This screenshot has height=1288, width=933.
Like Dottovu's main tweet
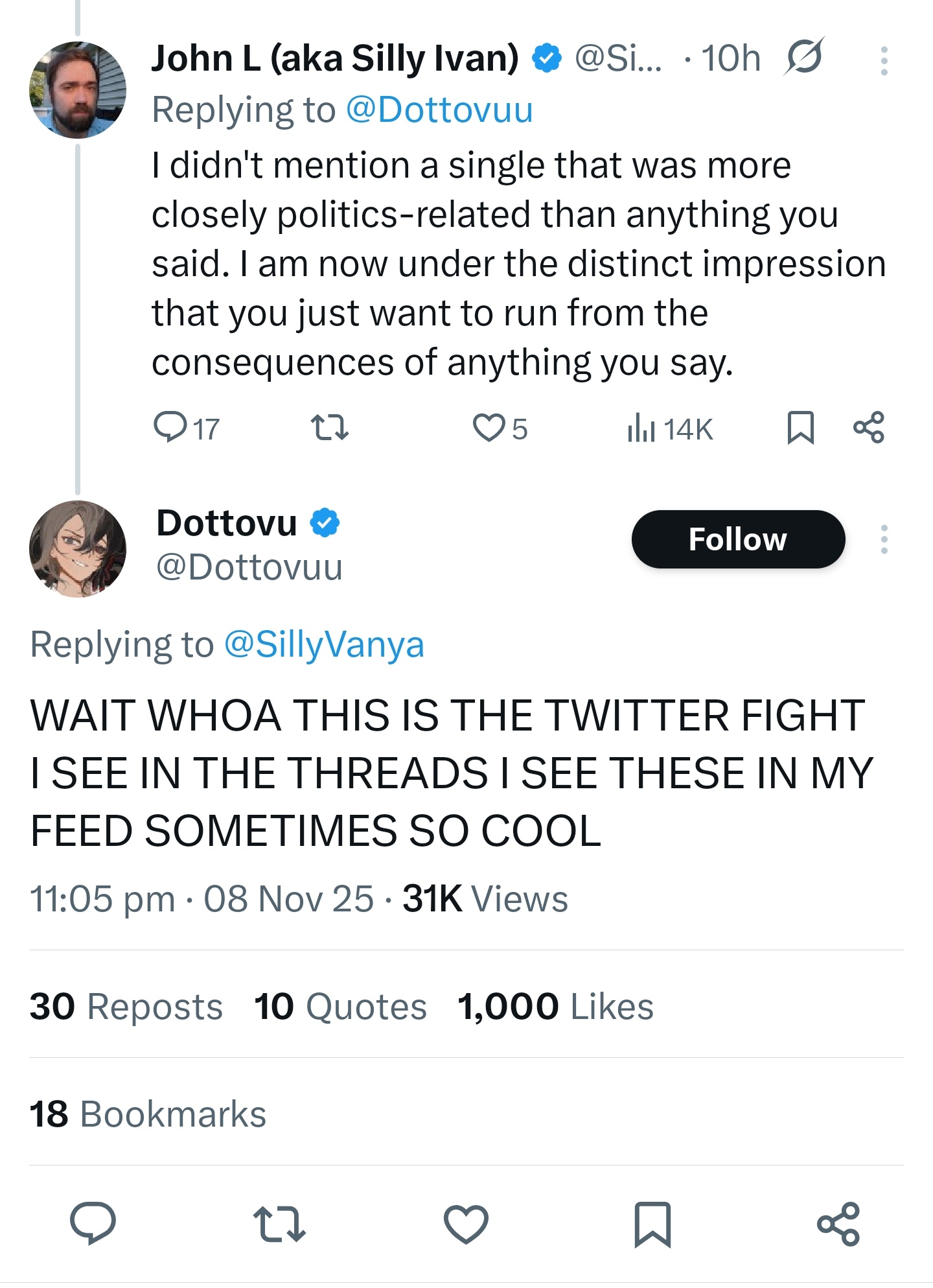pos(466,1224)
